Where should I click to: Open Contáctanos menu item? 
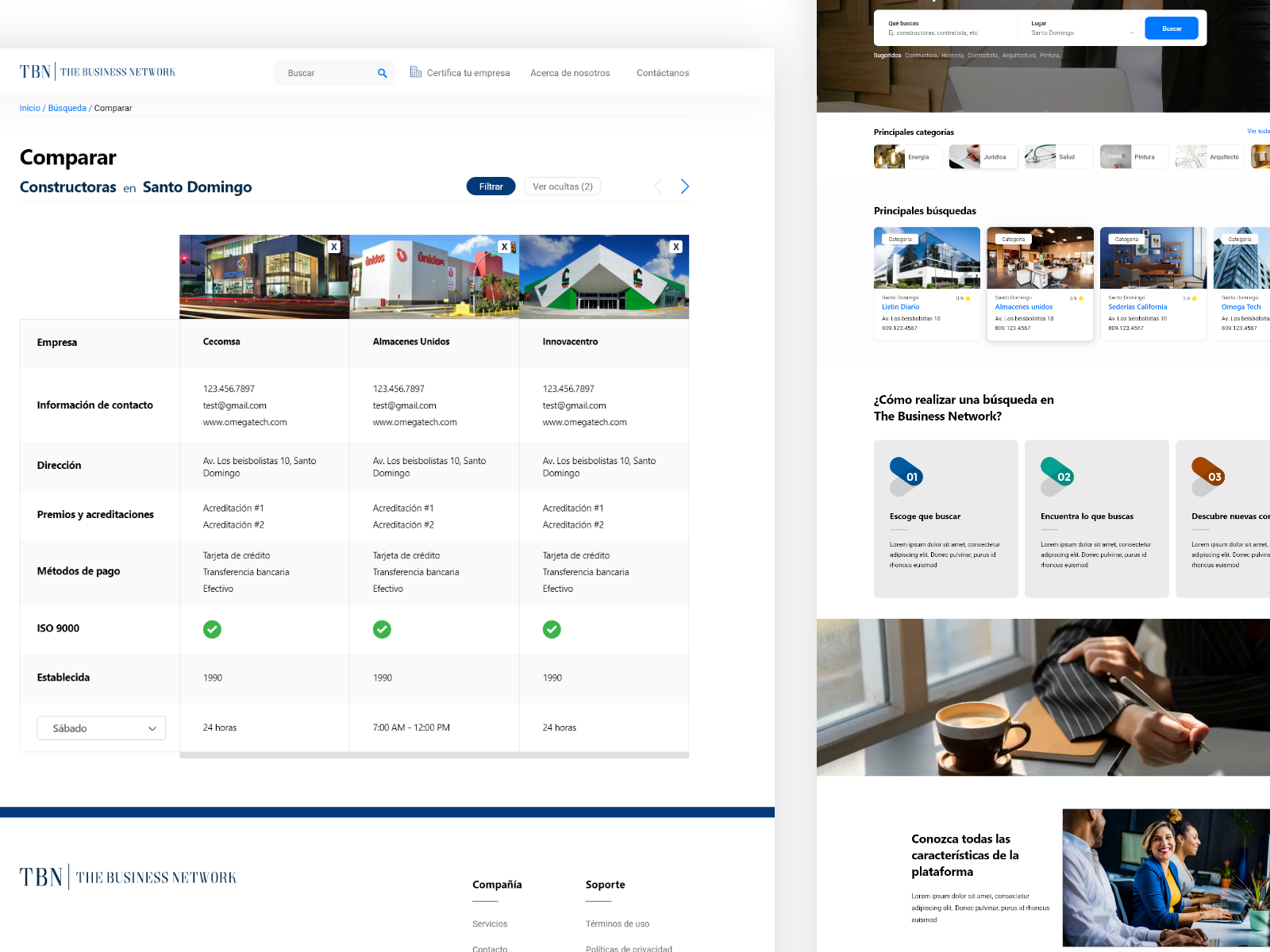(x=663, y=73)
